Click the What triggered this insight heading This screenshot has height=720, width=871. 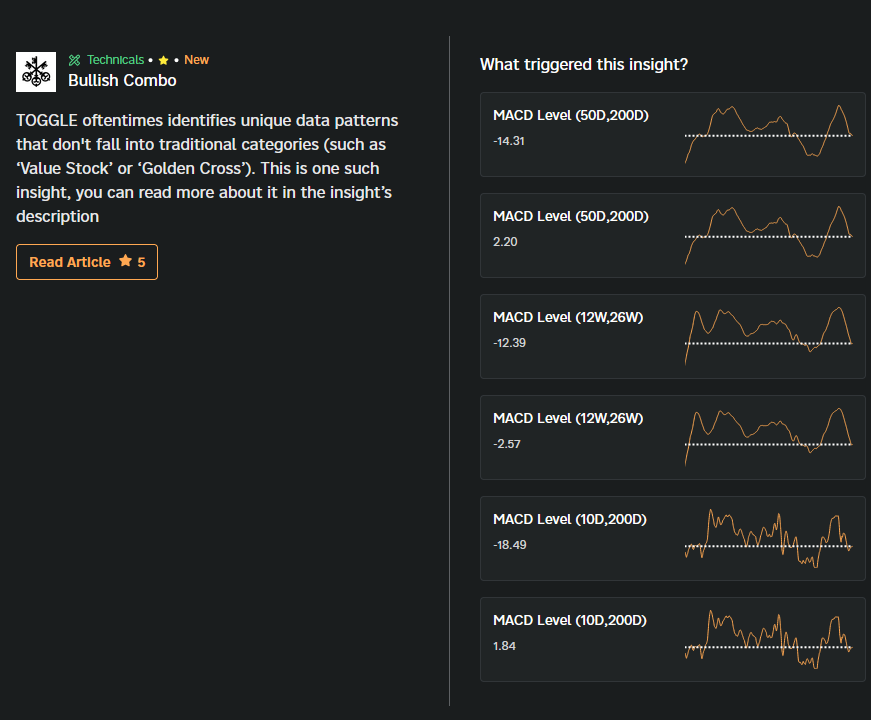tap(584, 65)
